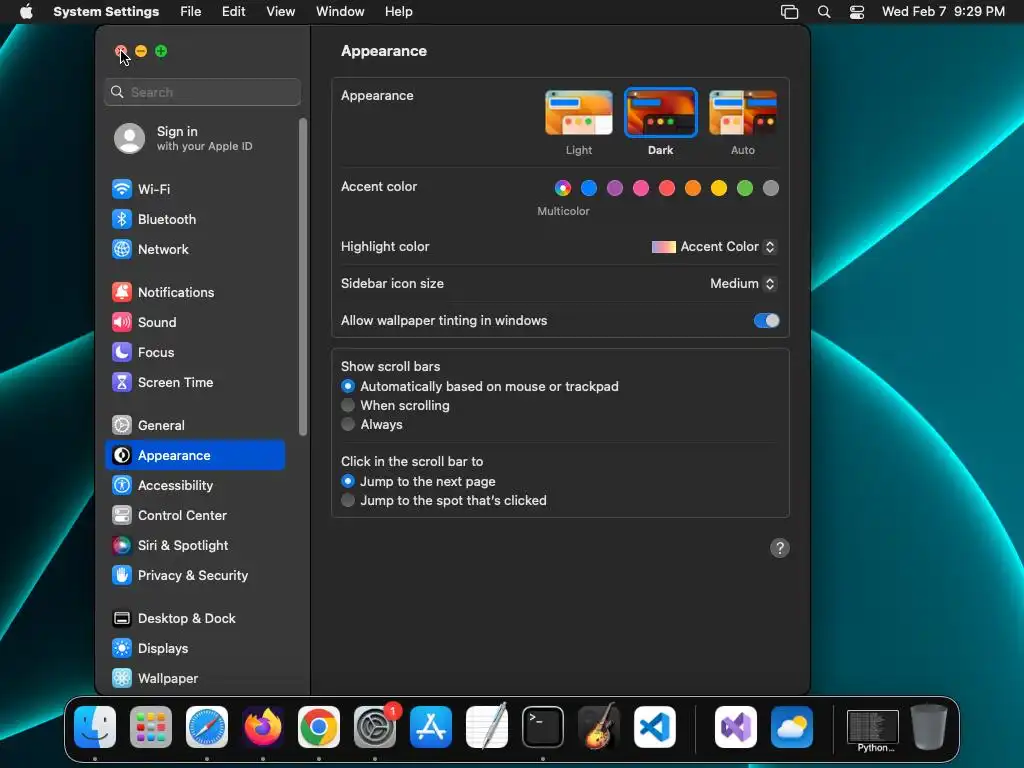Open Bluetooth settings in sidebar
The width and height of the screenshot is (1024, 768).
click(195, 219)
